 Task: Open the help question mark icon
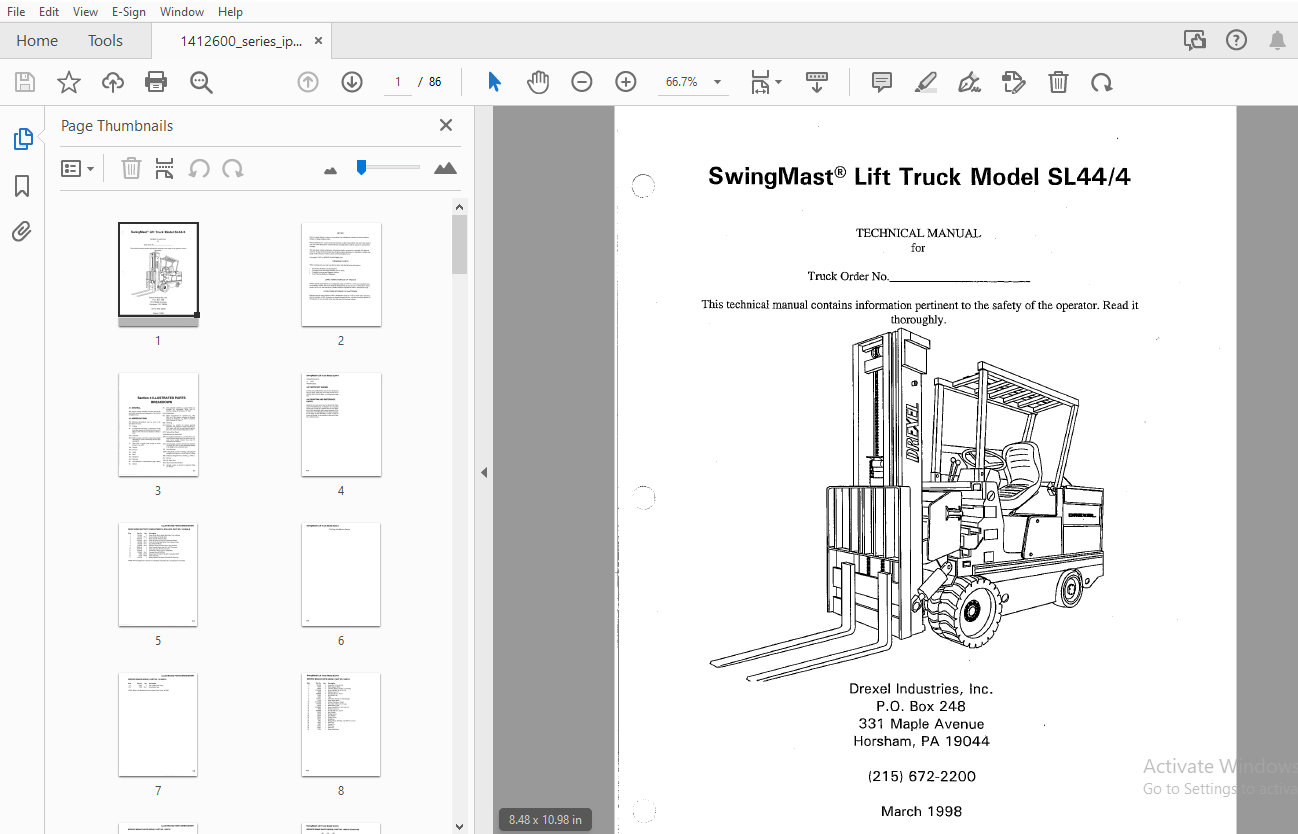point(1236,40)
